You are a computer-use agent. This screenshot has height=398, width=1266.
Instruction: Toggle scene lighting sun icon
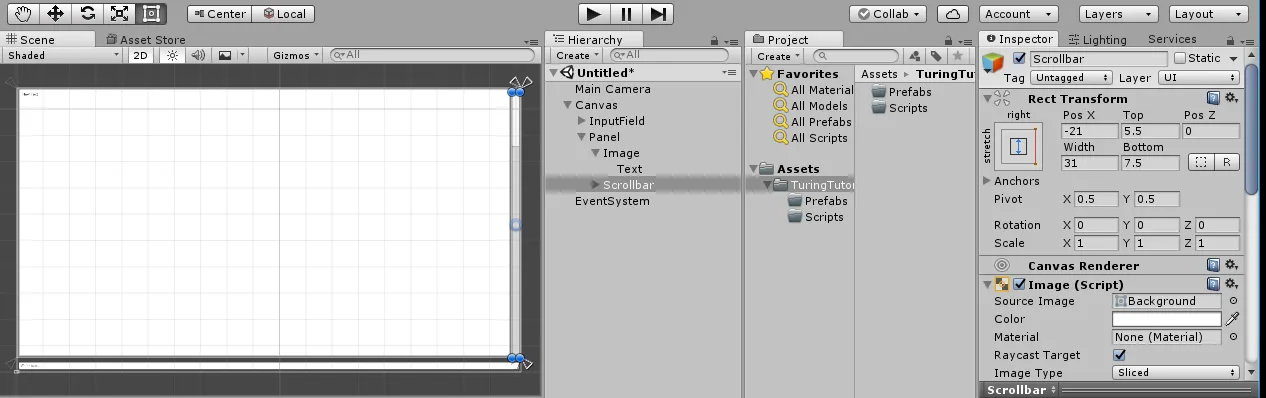pos(172,55)
